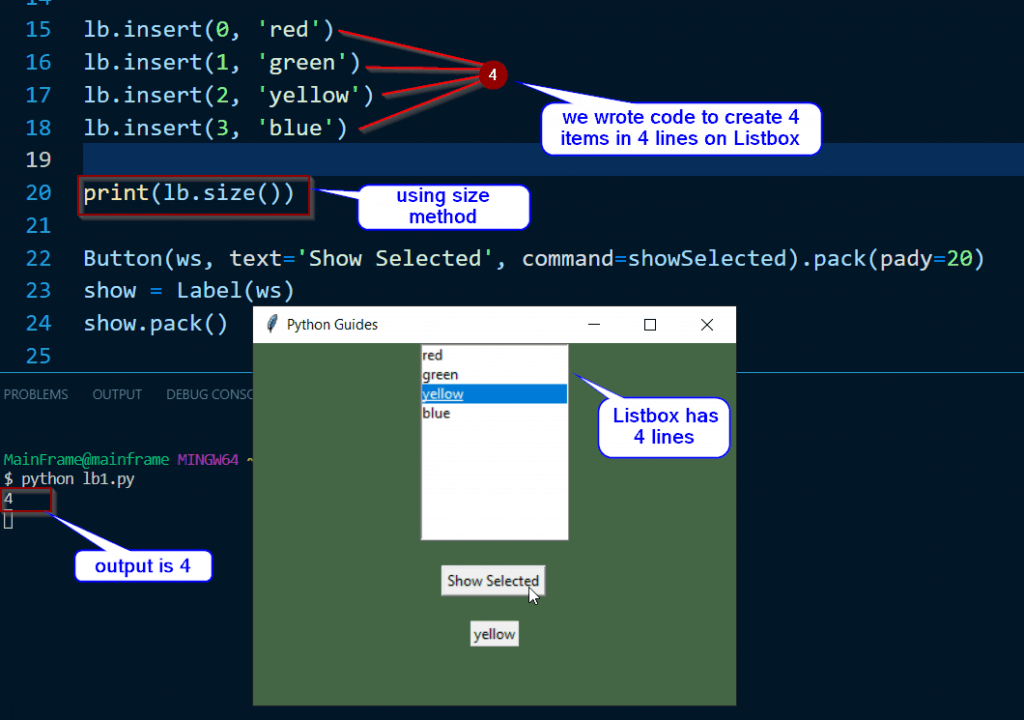The width and height of the screenshot is (1024, 720).
Task: Click the mouse cursor icon near Show Selected
Action: pyautogui.click(x=533, y=593)
